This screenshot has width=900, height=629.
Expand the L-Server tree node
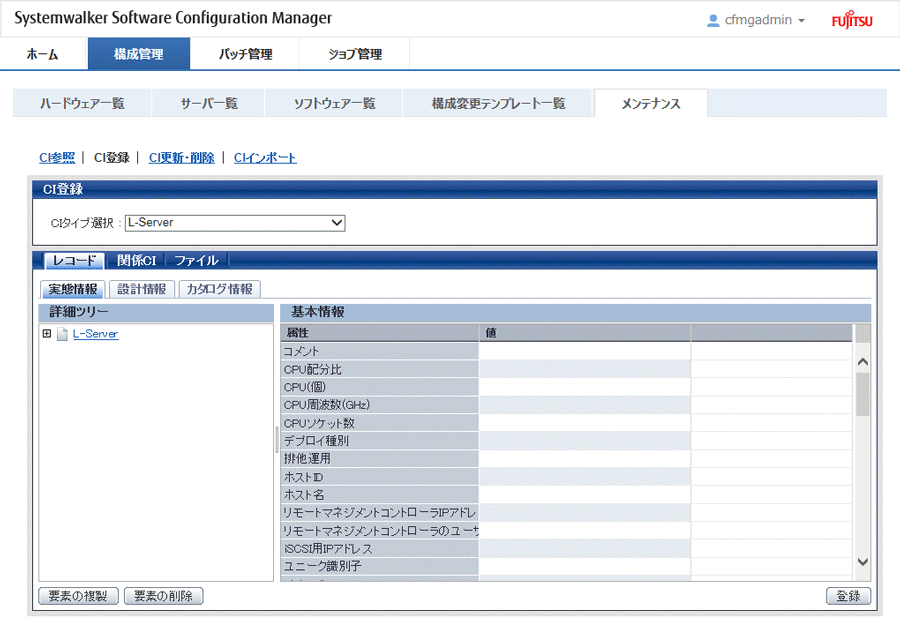tap(47, 333)
